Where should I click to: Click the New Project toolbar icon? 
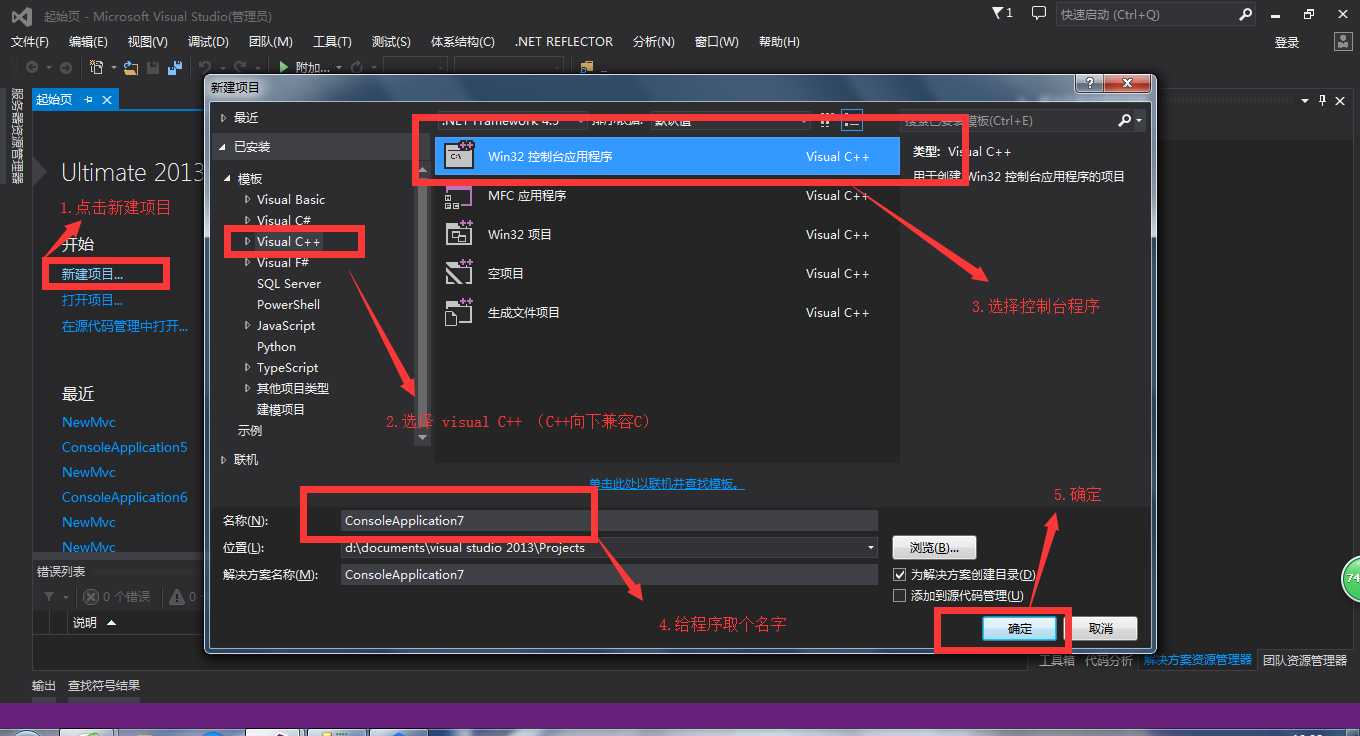point(97,67)
